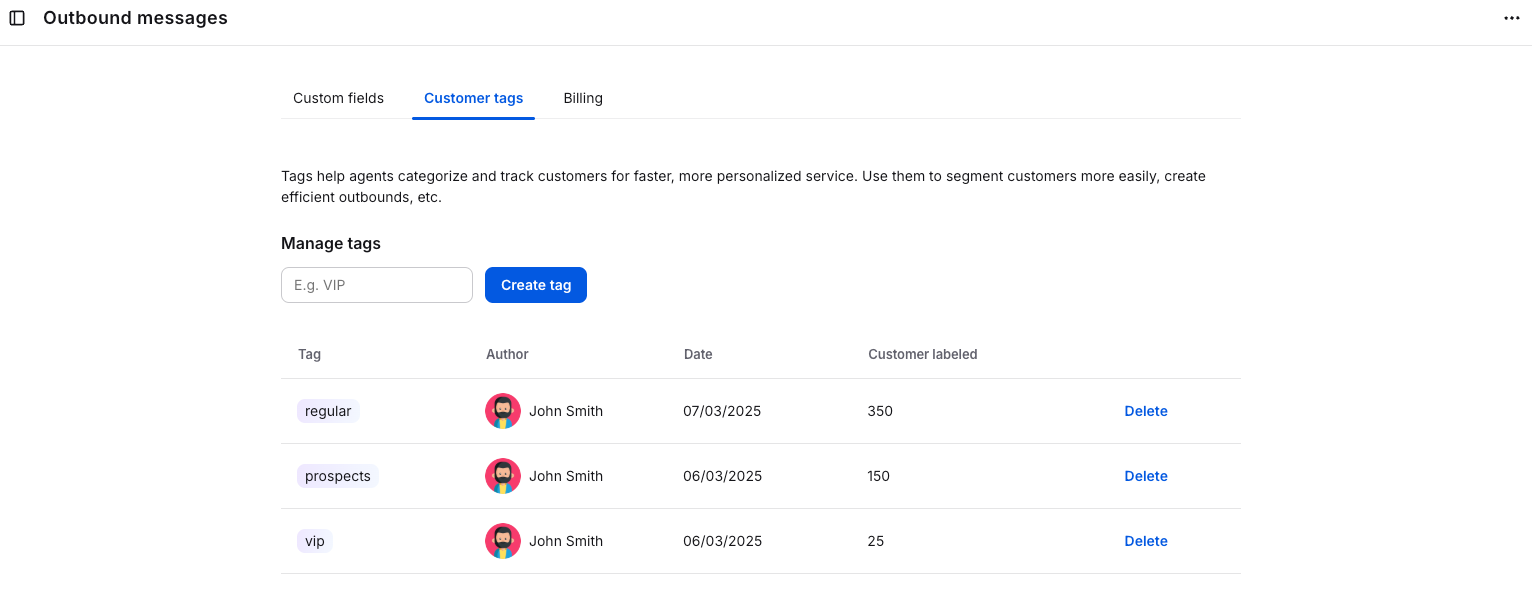Click the Date column header
This screenshot has width=1532, height=615.
pos(698,354)
